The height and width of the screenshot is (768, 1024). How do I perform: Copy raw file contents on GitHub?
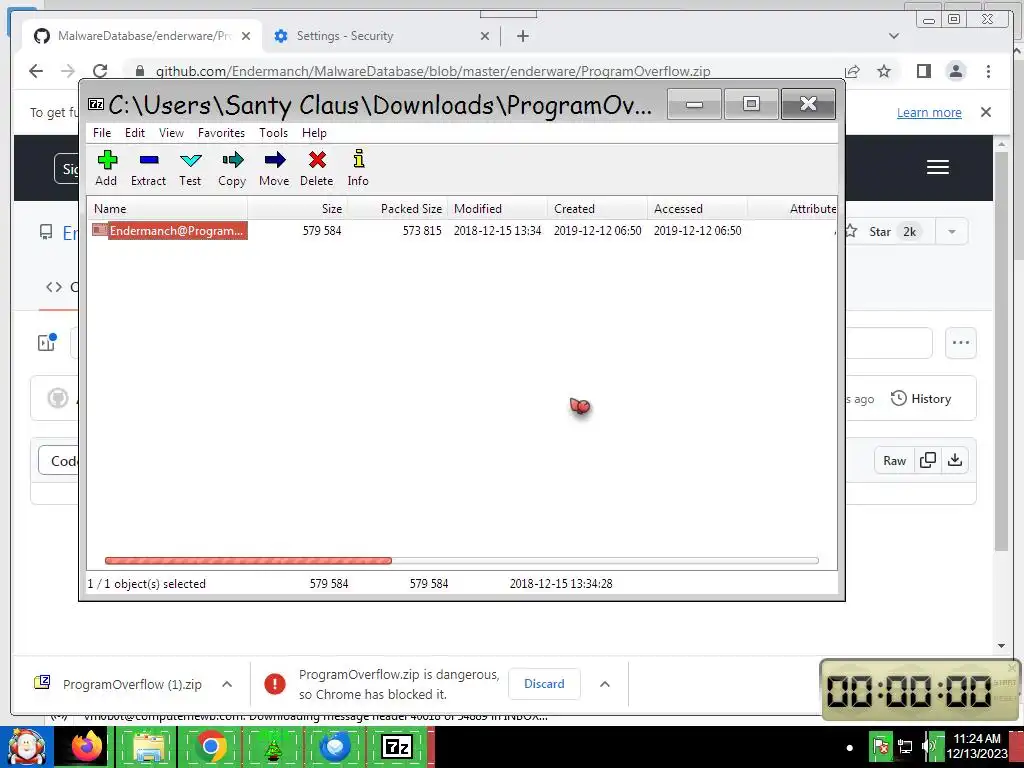click(927, 460)
